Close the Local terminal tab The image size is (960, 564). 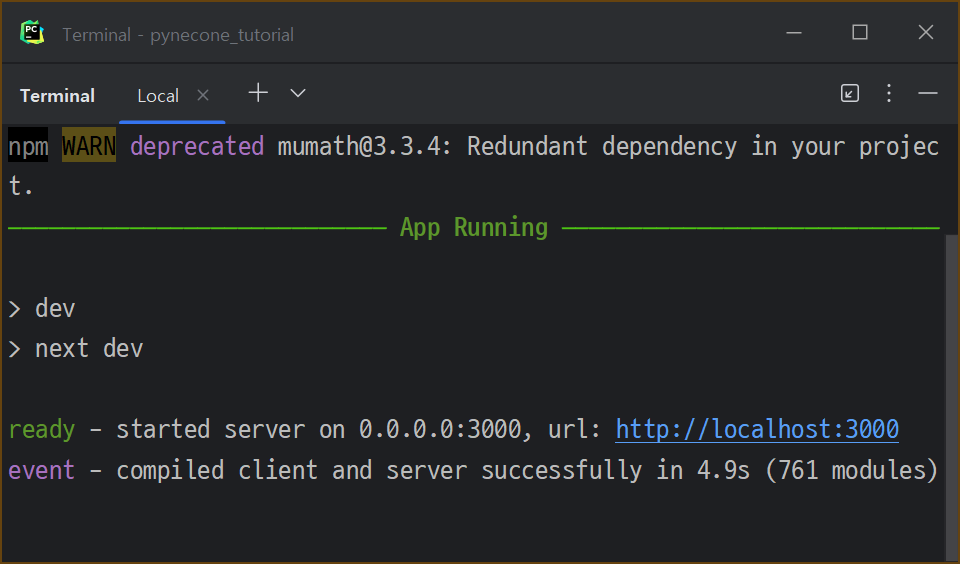click(x=203, y=95)
